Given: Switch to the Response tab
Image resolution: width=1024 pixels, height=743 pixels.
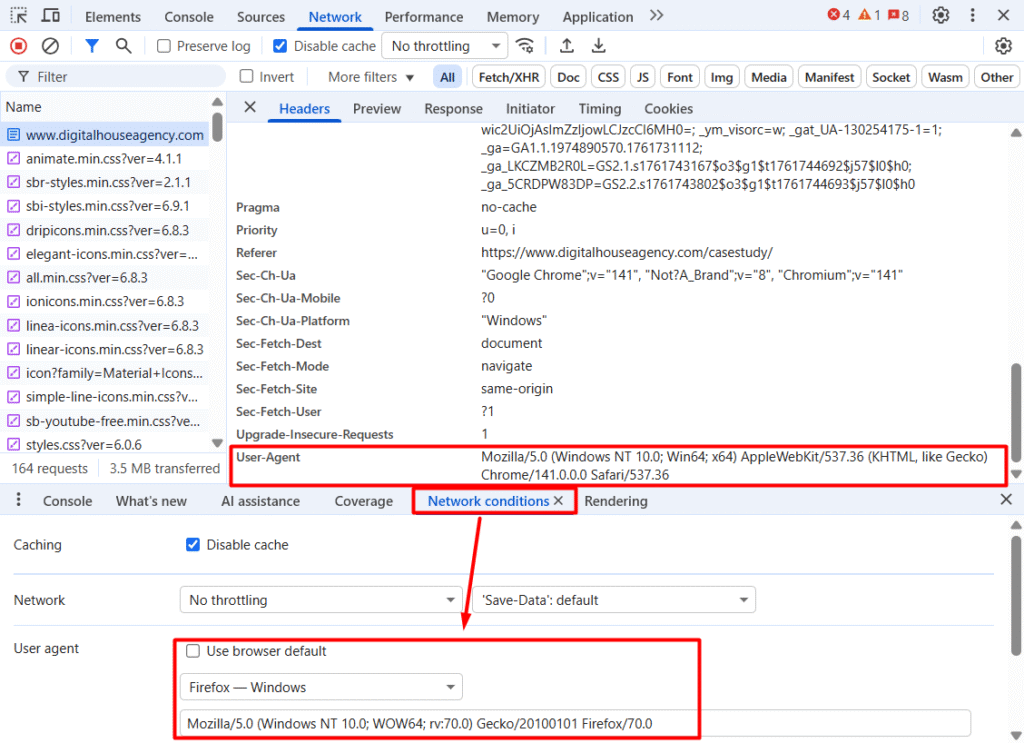Looking at the screenshot, I should coord(453,109).
